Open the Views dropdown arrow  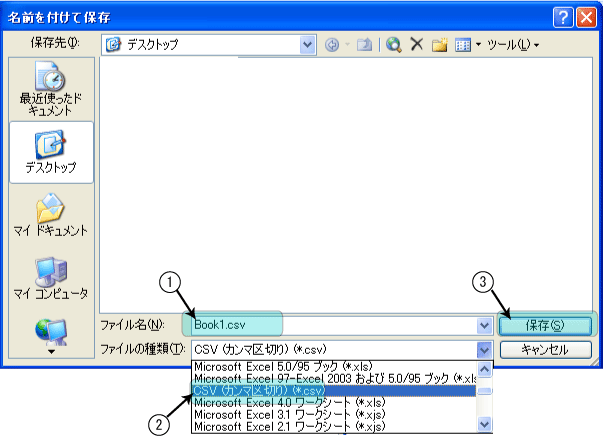tap(478, 45)
